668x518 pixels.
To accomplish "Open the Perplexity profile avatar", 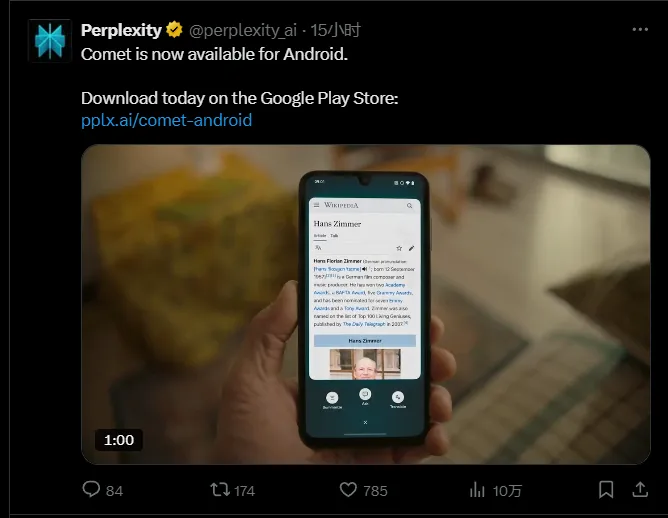I will (50, 41).
